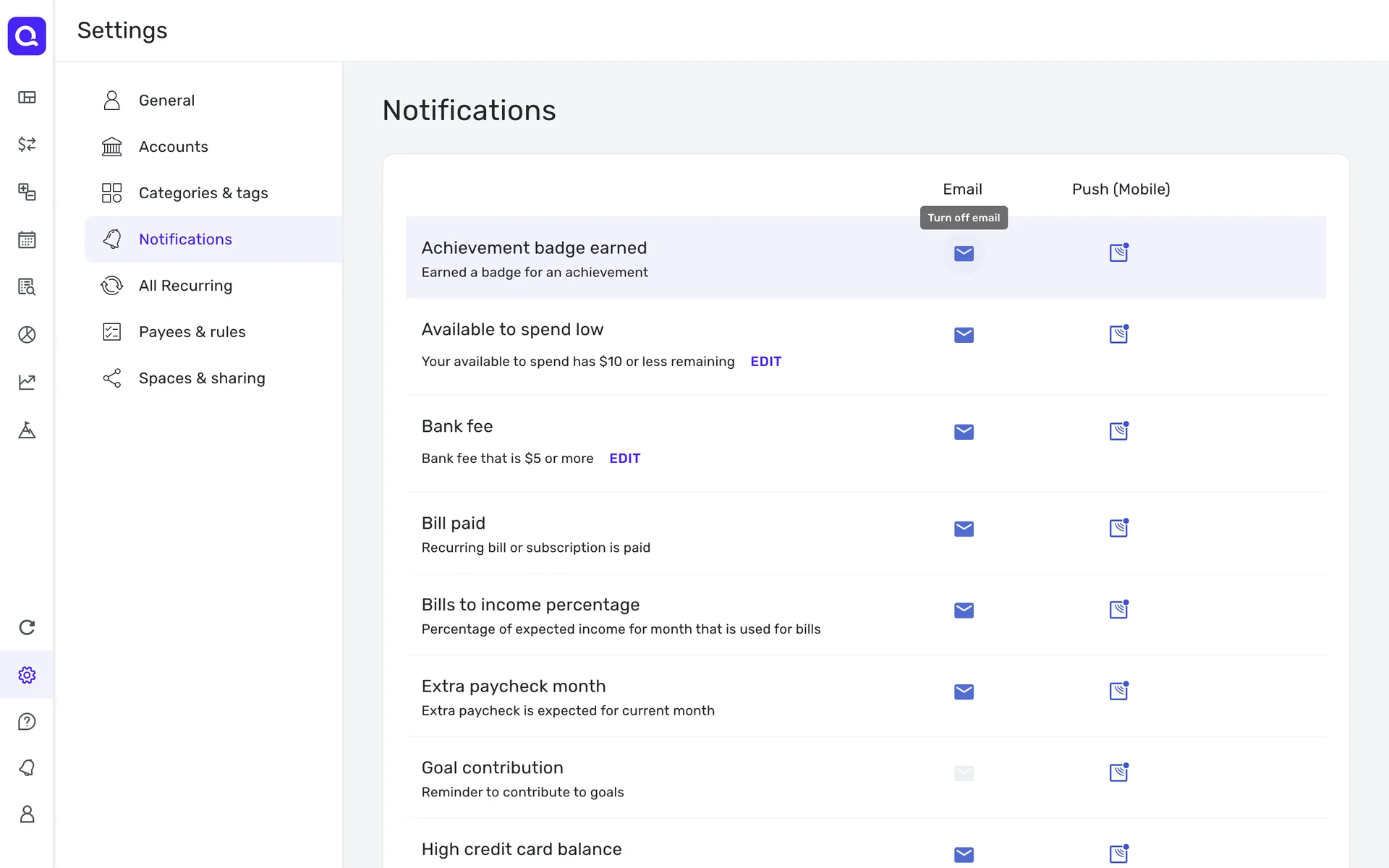Click the profile icon at rail bottom
1389x868 pixels.
(27, 814)
